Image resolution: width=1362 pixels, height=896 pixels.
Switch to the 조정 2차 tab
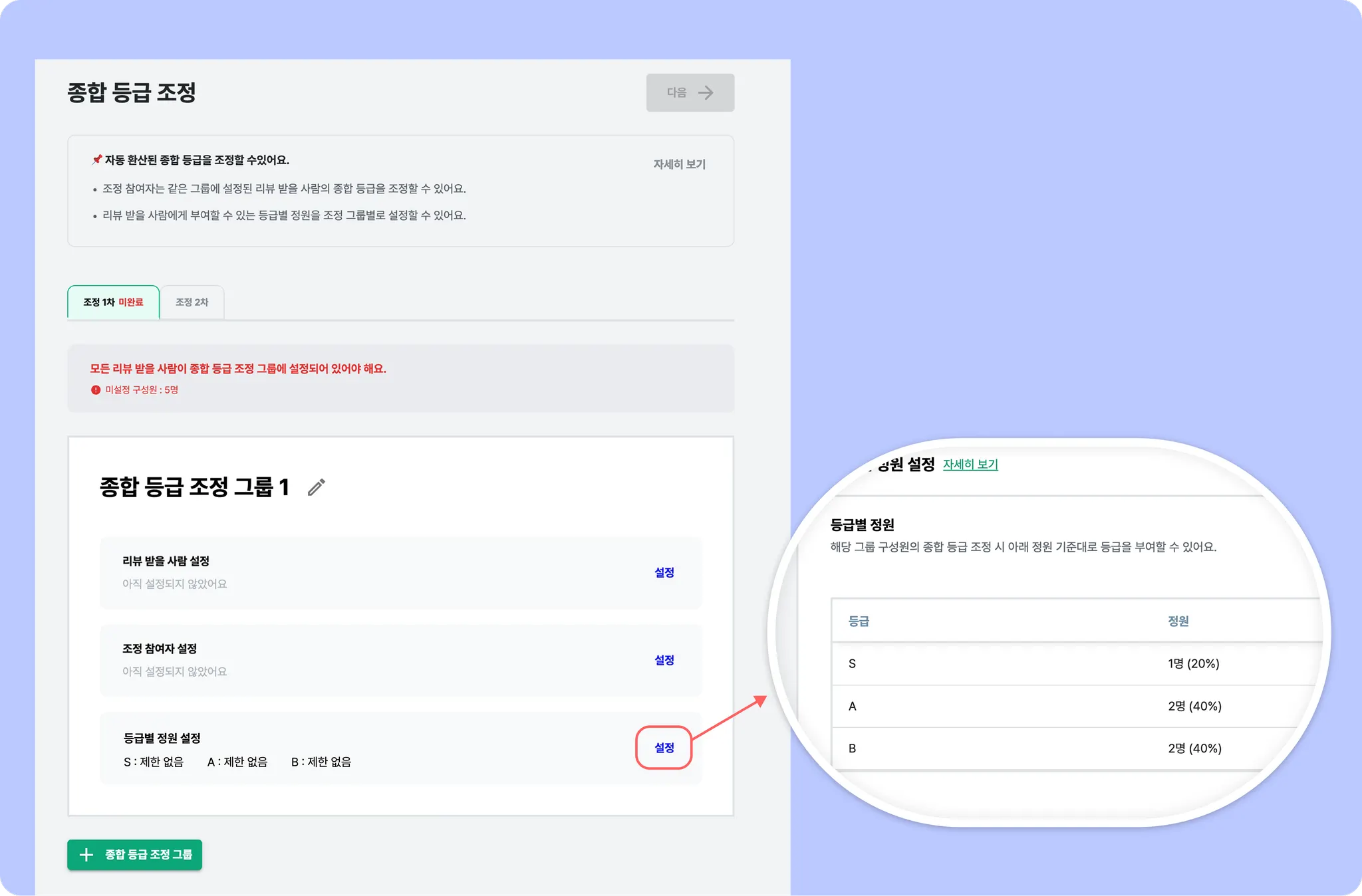192,302
